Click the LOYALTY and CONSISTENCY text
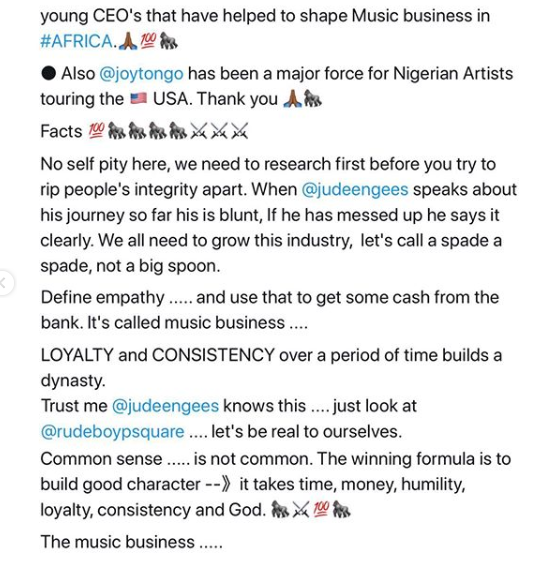536x565 pixels. click(158, 355)
